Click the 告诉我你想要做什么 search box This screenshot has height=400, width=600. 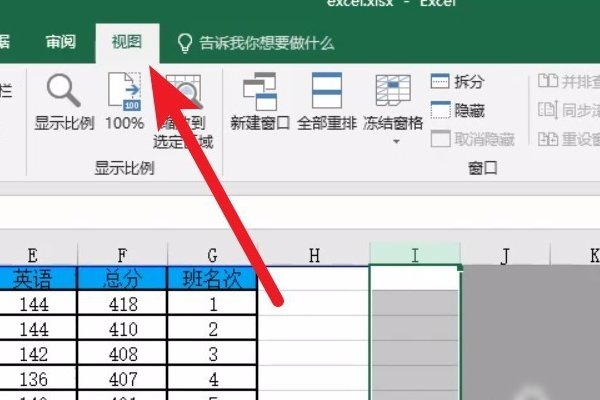267,43
